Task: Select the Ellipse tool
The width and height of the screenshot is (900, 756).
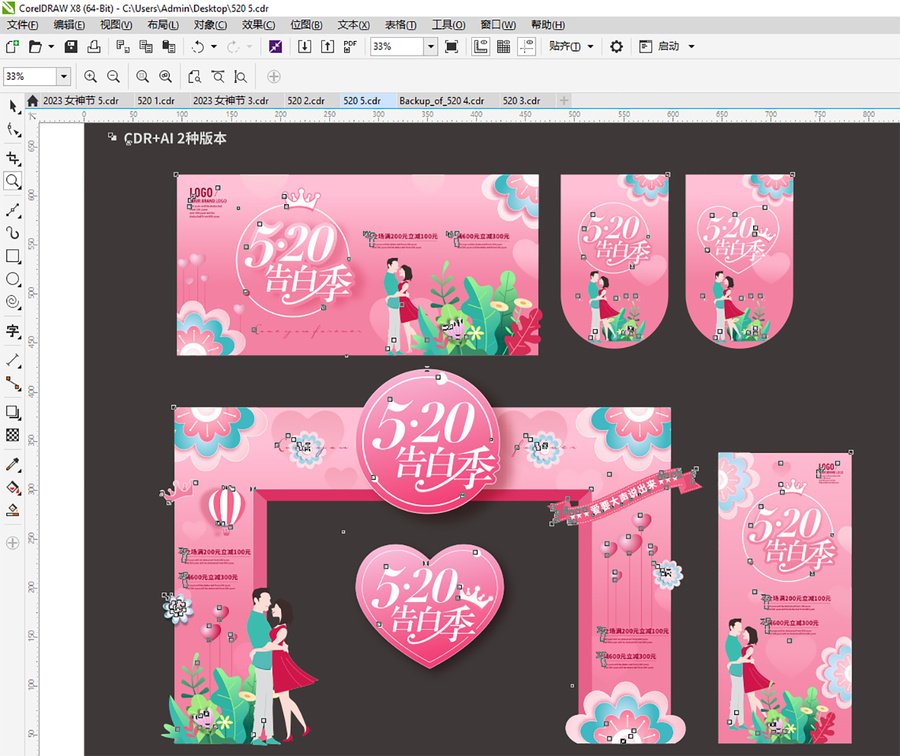Action: (13, 280)
